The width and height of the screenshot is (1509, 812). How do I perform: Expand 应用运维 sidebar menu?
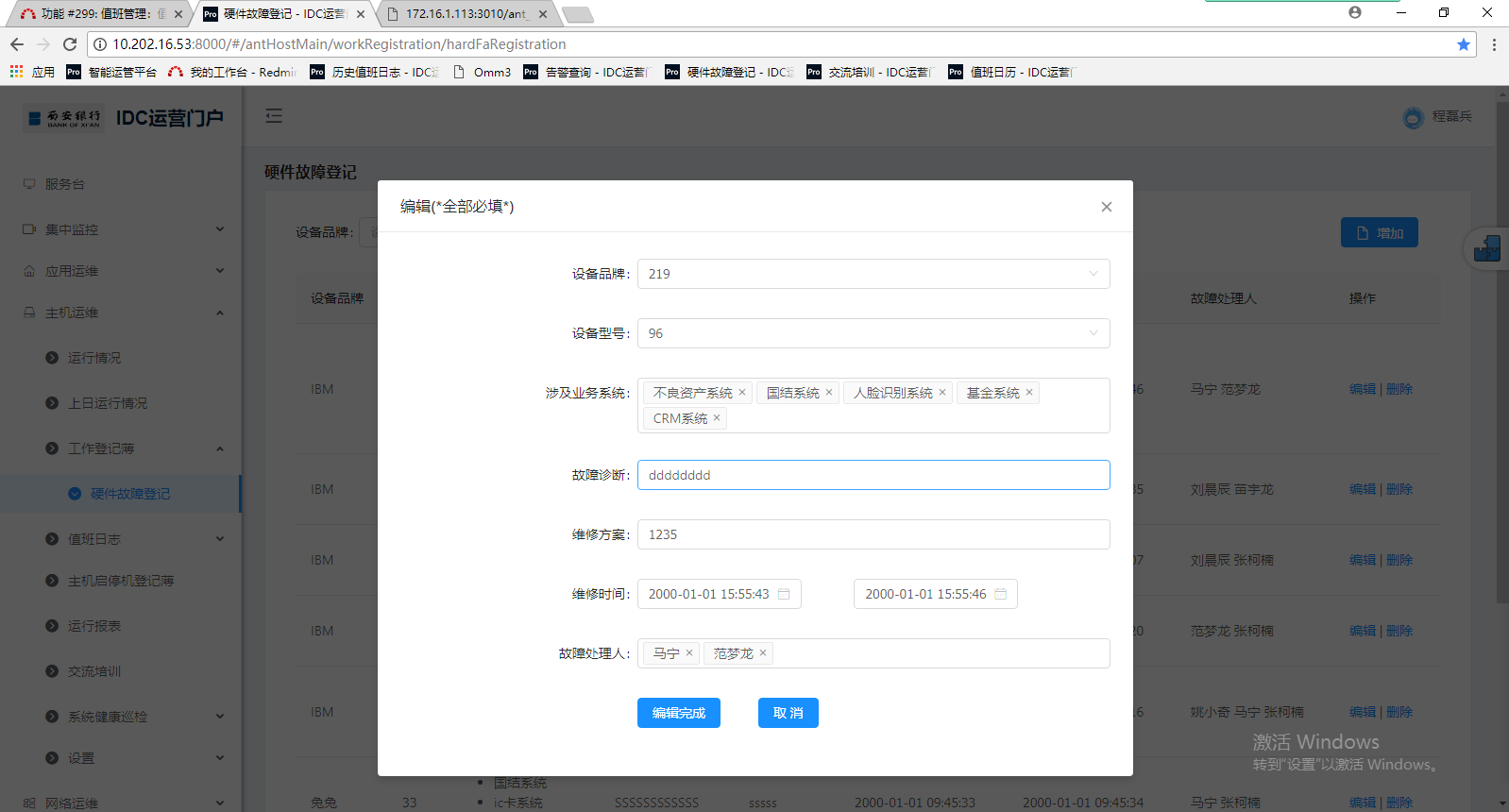tap(121, 271)
